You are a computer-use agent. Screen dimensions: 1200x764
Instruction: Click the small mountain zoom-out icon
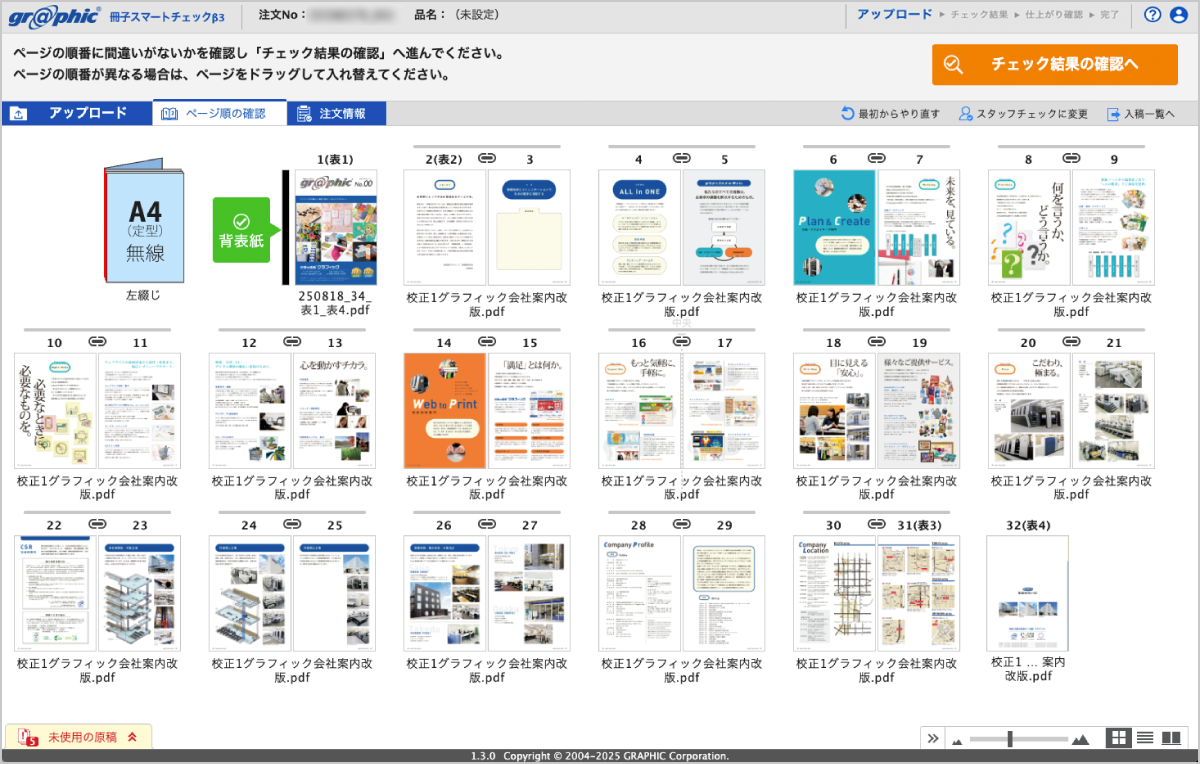pos(957,740)
